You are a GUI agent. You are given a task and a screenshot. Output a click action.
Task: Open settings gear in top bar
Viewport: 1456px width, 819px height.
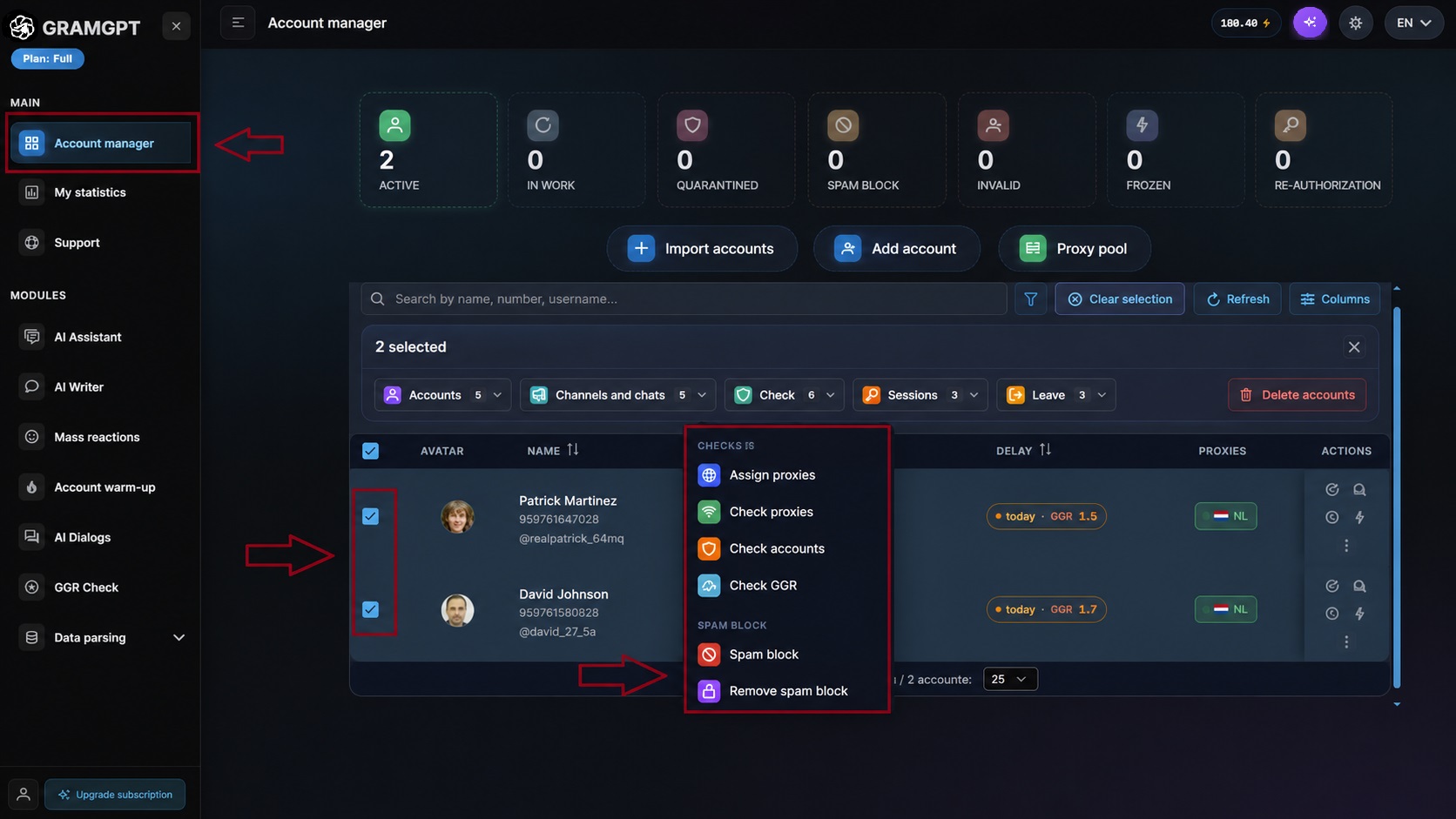[x=1355, y=23]
